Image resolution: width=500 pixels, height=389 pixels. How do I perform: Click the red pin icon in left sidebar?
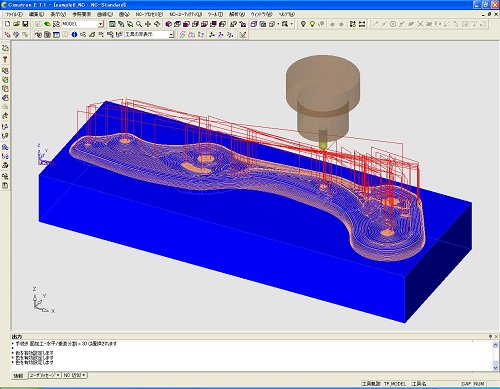click(5, 59)
